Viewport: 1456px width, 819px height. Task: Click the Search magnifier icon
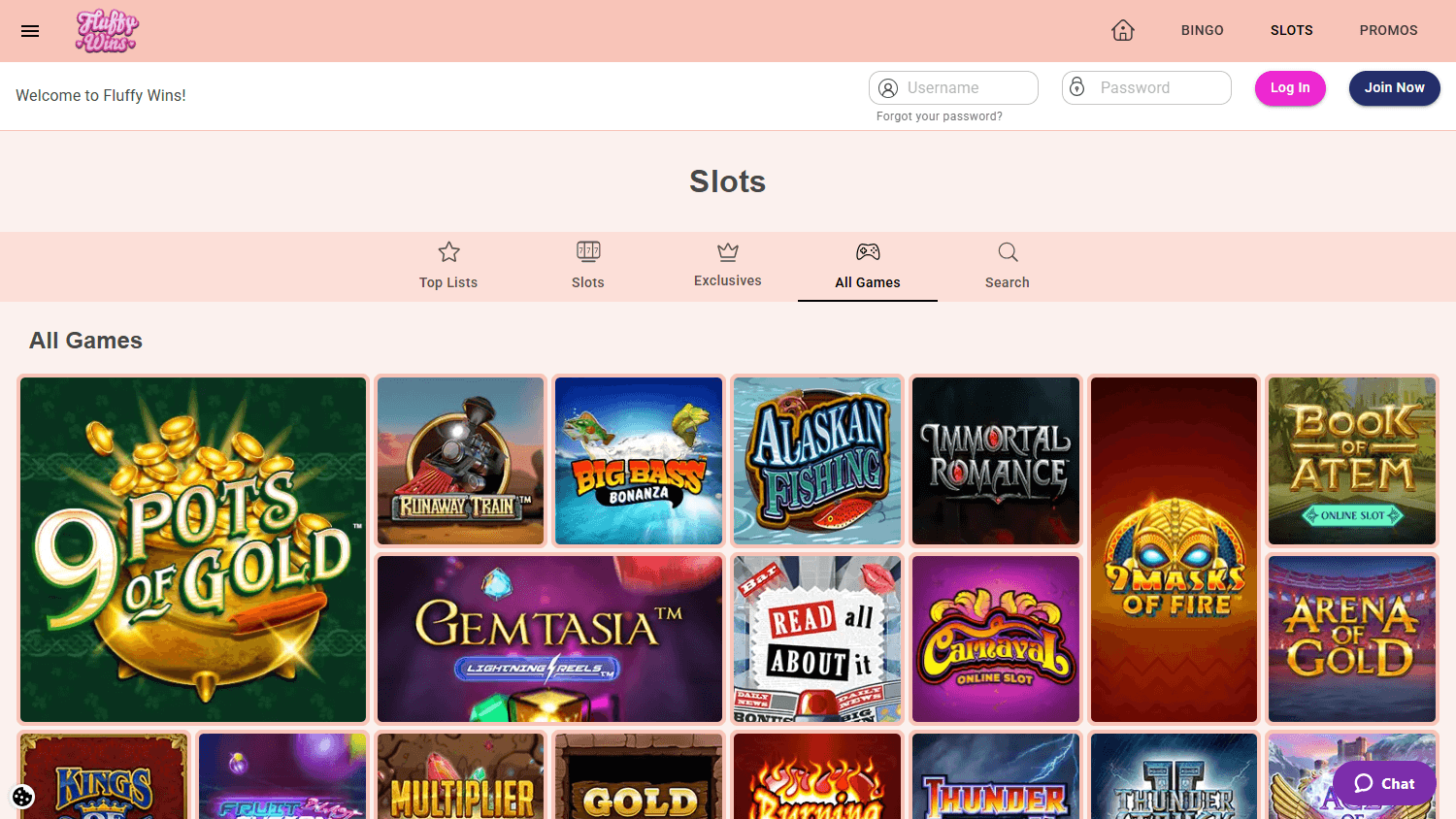[1008, 252]
